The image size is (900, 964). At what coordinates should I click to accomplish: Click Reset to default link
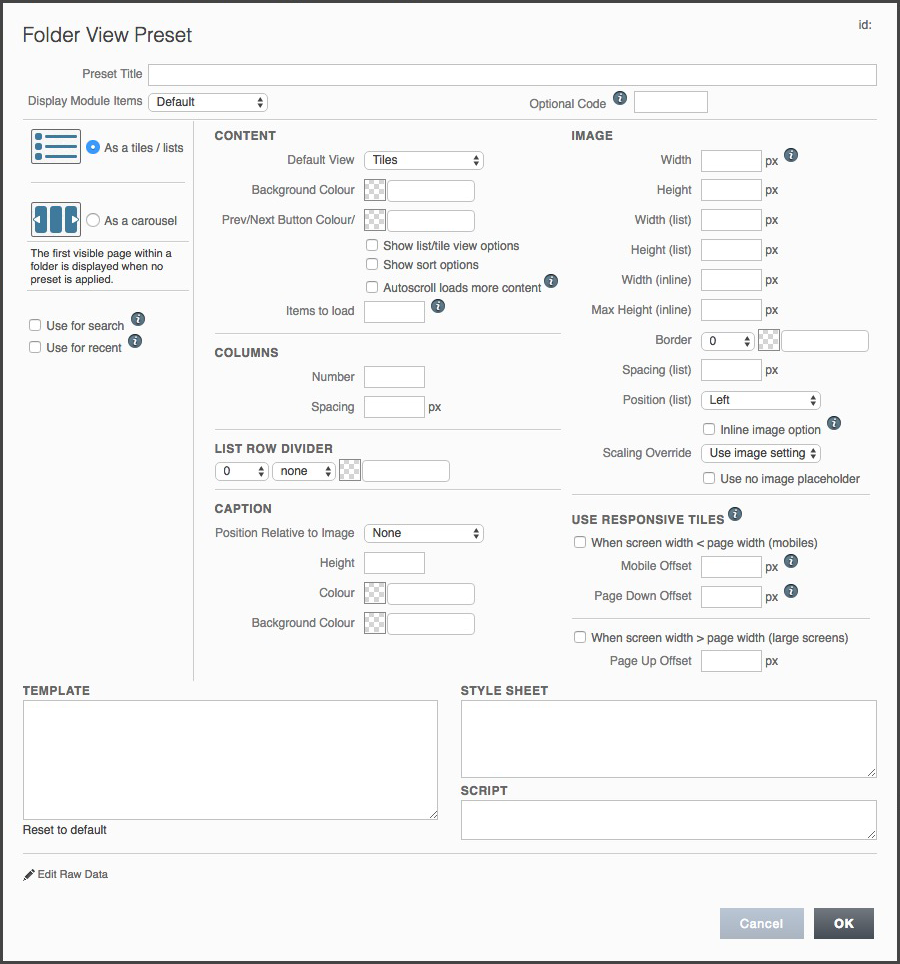tap(65, 830)
